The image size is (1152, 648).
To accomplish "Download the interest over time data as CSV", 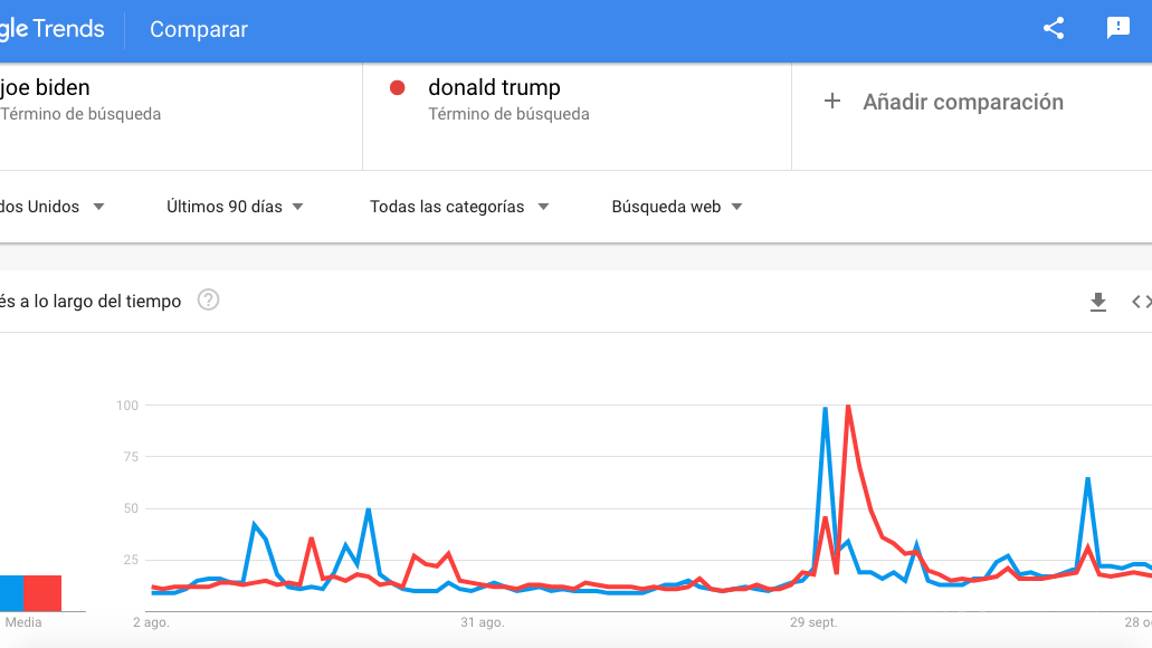I will tap(1098, 301).
